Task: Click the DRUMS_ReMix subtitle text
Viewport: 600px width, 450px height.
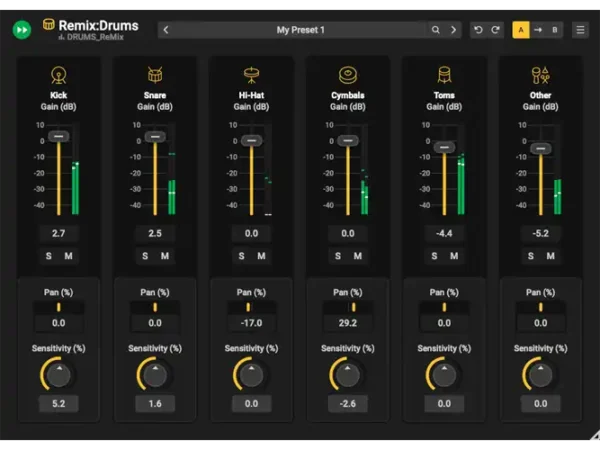Action: coord(95,37)
